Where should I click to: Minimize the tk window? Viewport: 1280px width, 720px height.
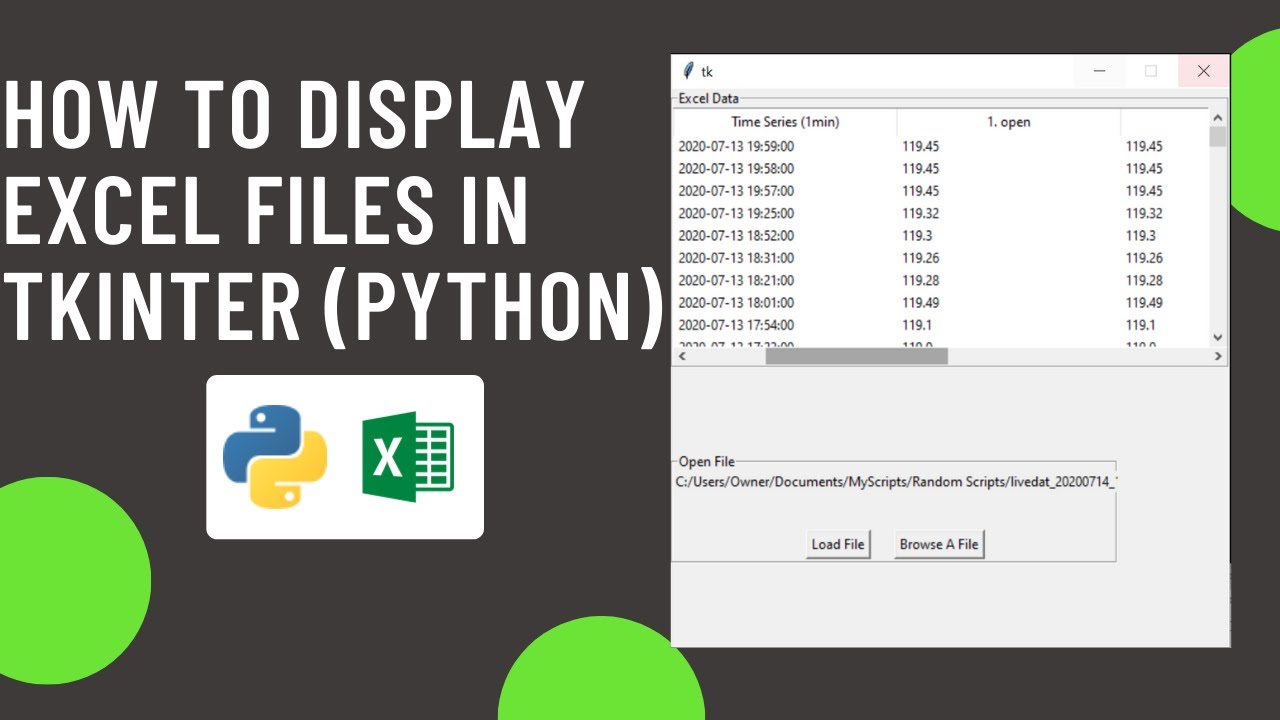click(1100, 71)
